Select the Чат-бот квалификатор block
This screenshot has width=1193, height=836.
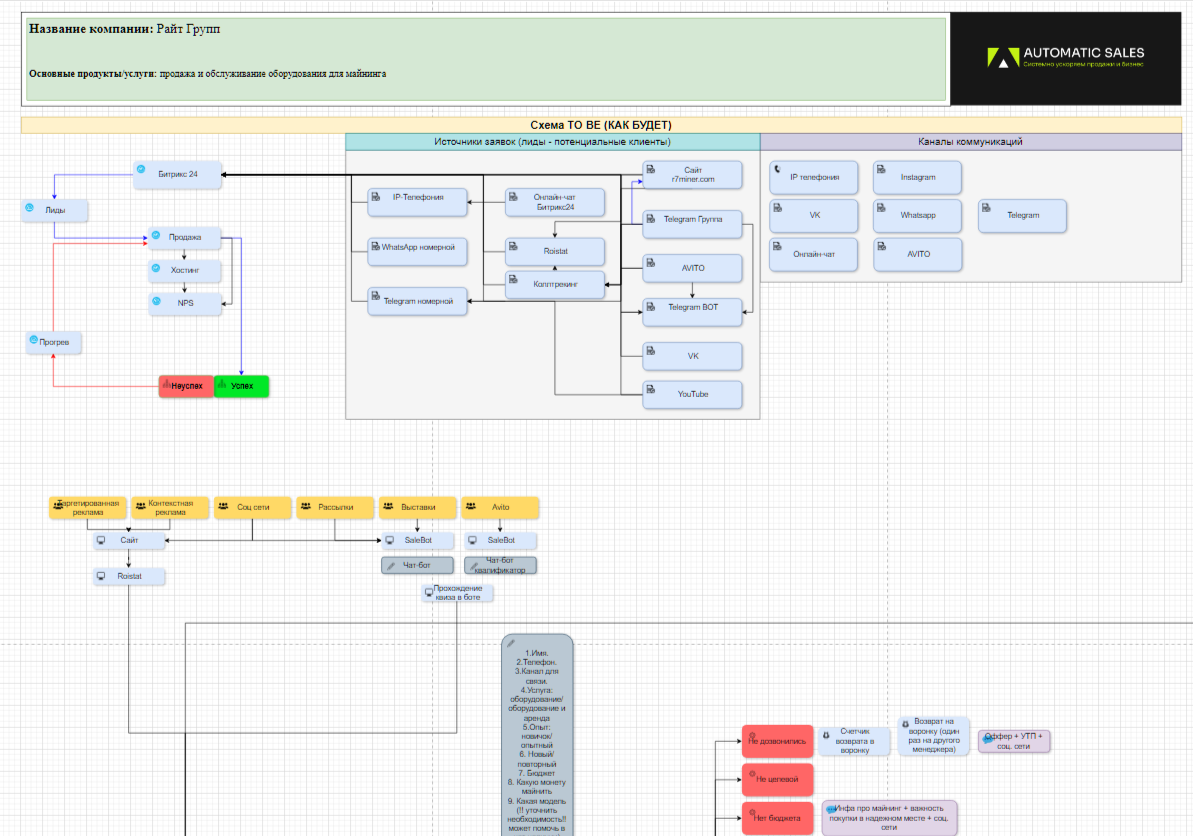click(x=501, y=565)
